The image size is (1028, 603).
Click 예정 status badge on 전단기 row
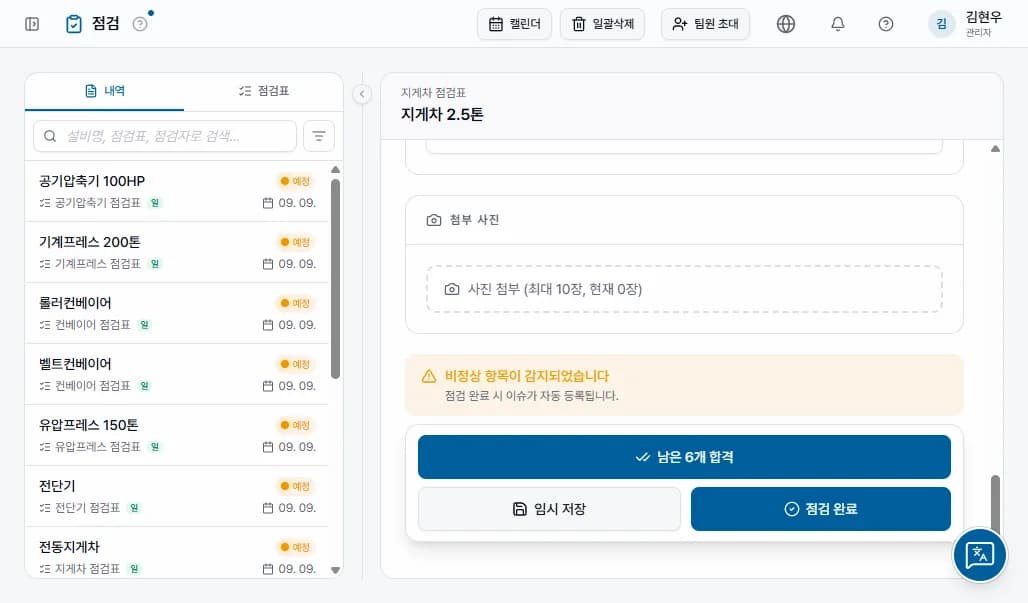(x=295, y=486)
